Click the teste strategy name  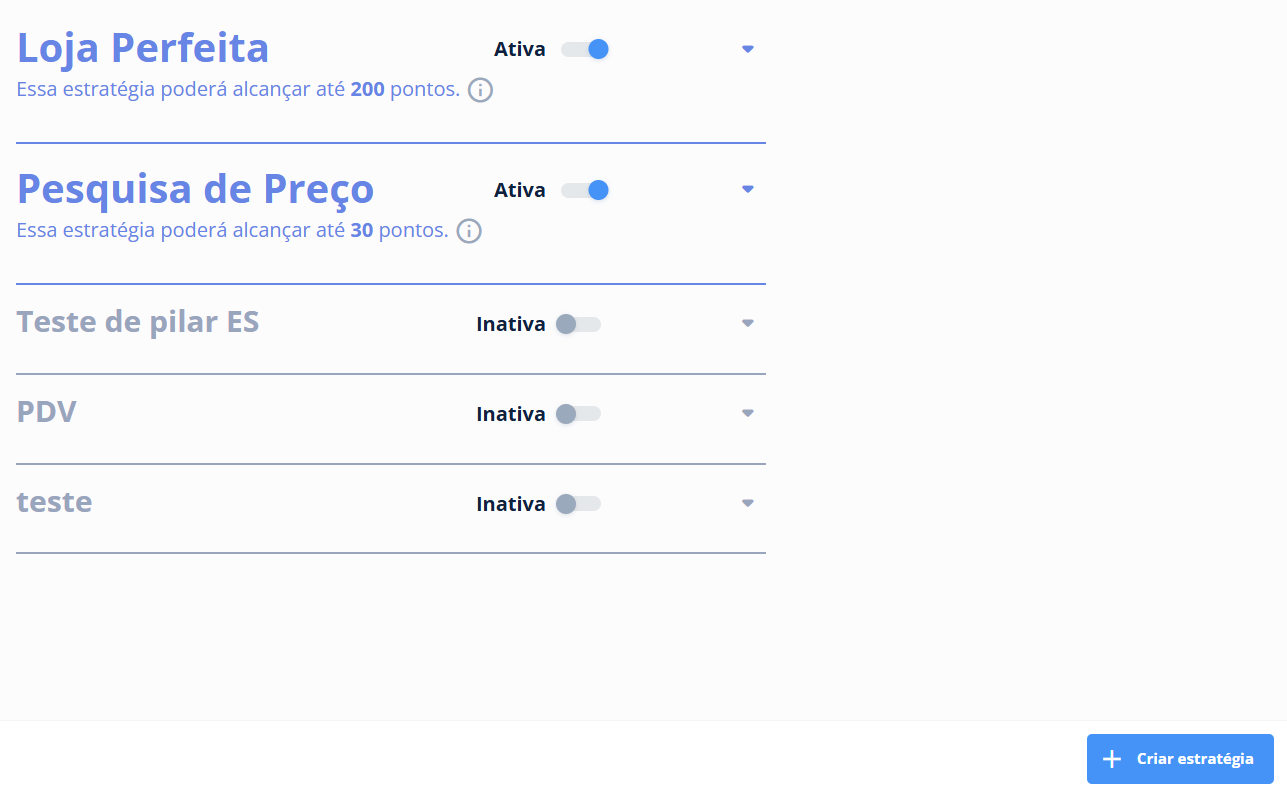(55, 502)
